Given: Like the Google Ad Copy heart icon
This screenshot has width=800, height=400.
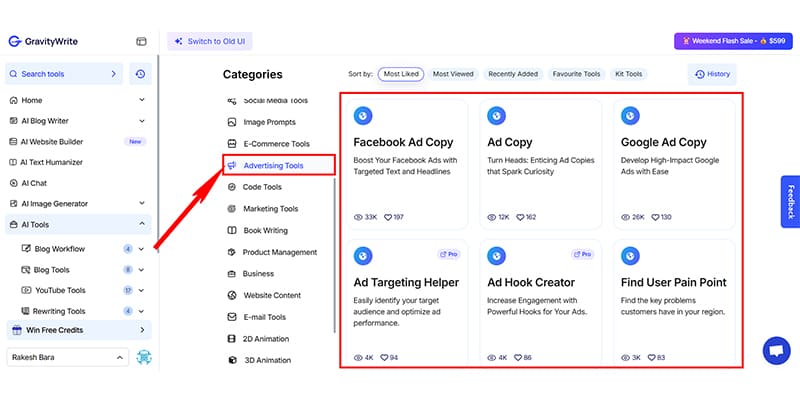Looking at the screenshot, I should tap(655, 217).
